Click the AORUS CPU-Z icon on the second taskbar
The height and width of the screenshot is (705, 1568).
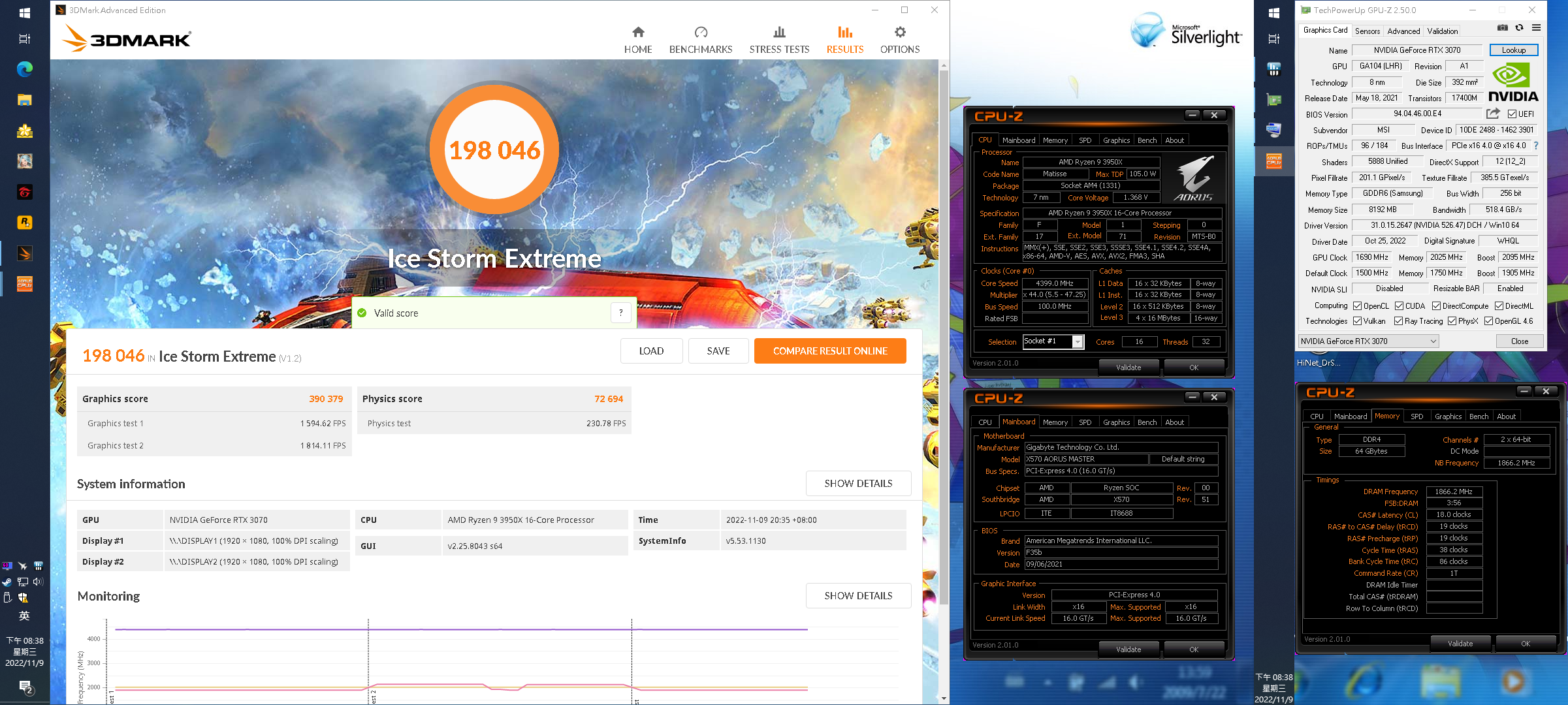[1274, 161]
